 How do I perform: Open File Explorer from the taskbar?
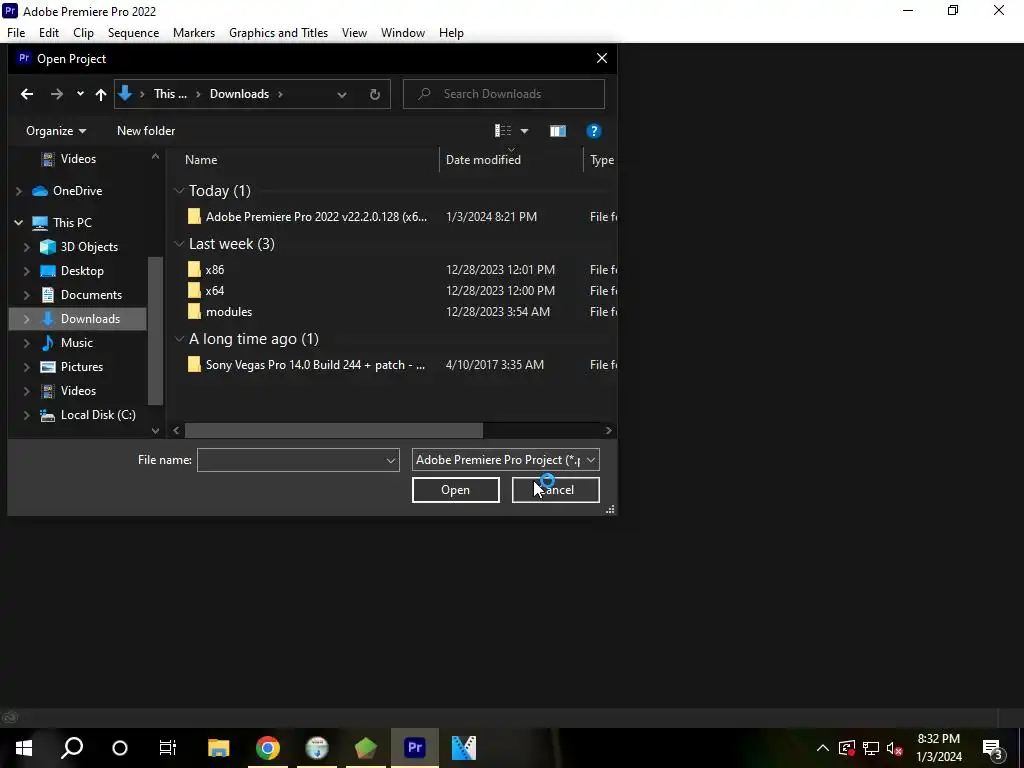[x=219, y=748]
